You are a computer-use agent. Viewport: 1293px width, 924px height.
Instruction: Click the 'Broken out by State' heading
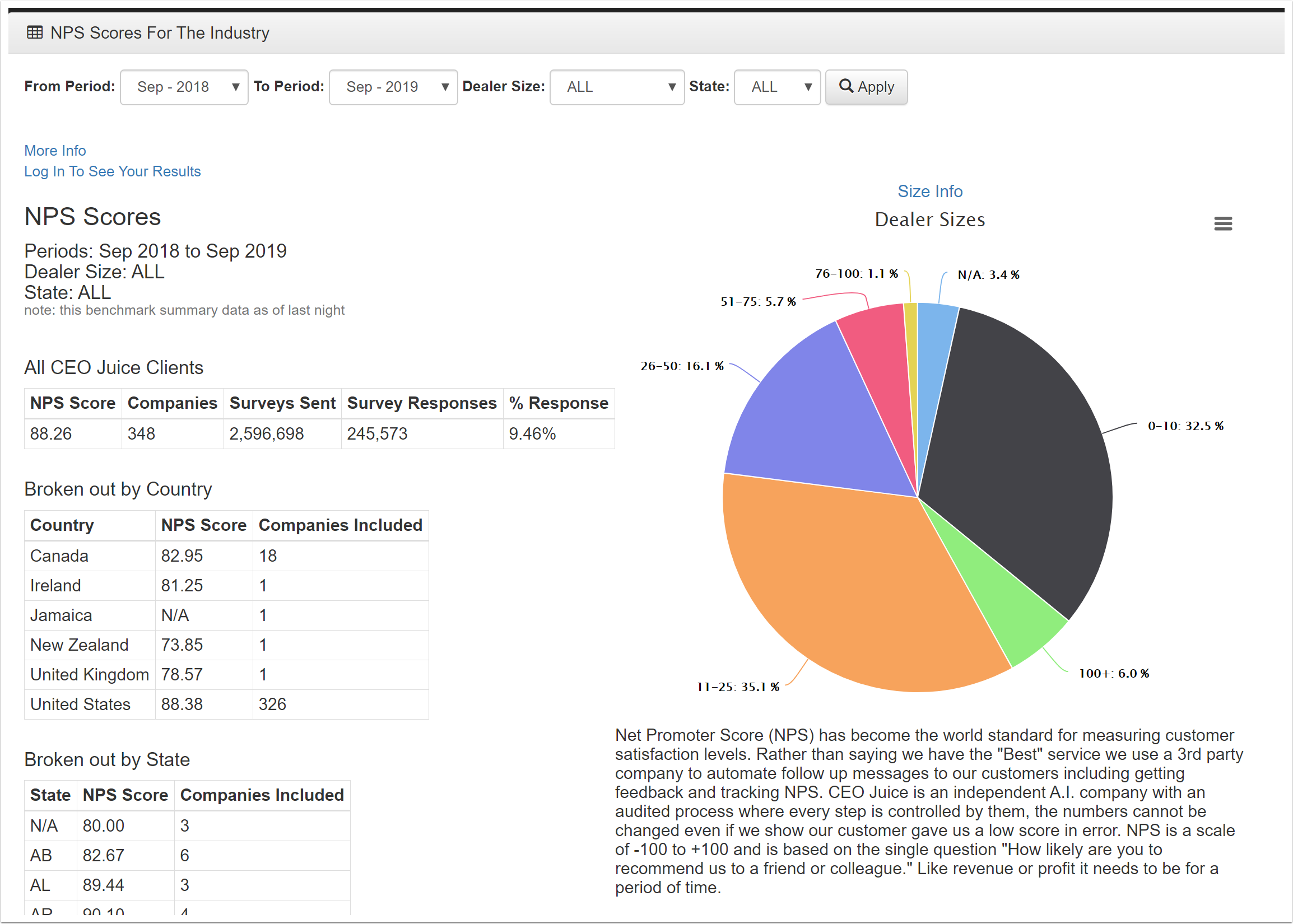(x=107, y=759)
